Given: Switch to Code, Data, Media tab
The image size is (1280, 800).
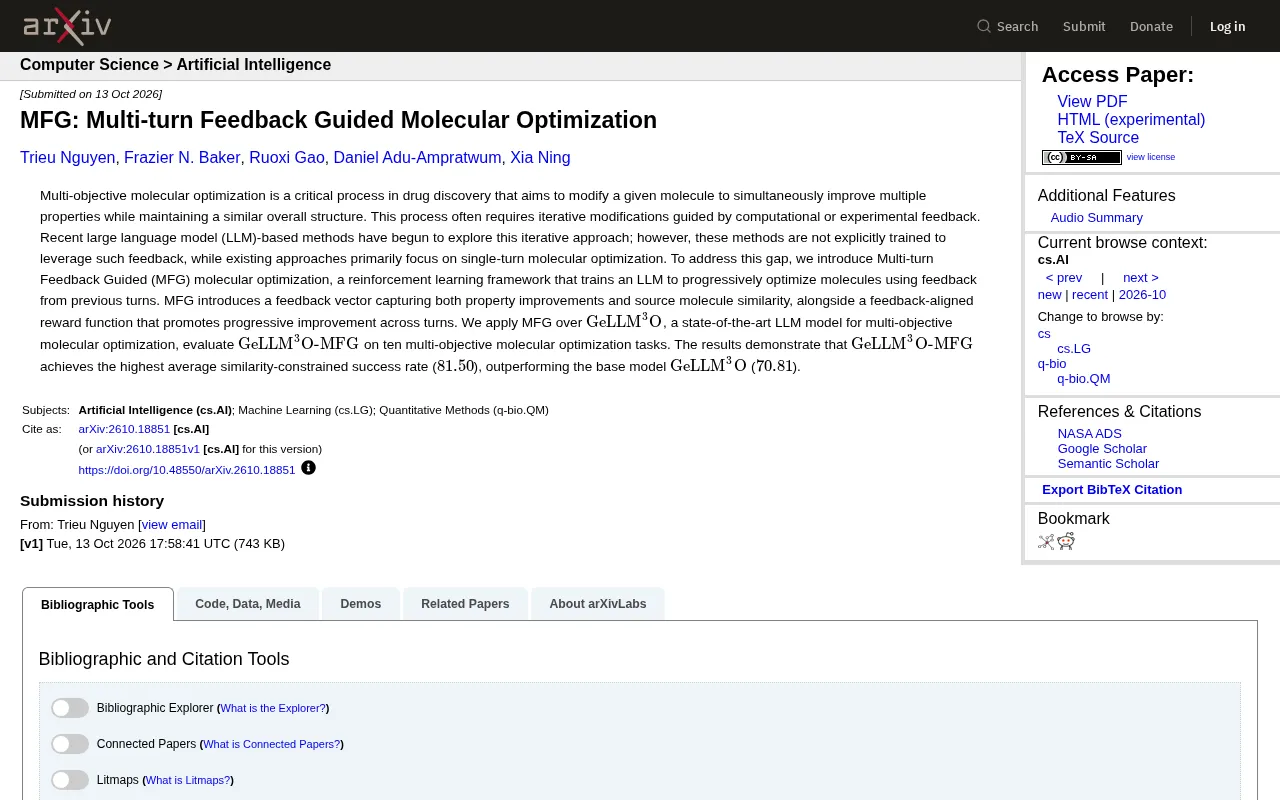Looking at the screenshot, I should 248,604.
